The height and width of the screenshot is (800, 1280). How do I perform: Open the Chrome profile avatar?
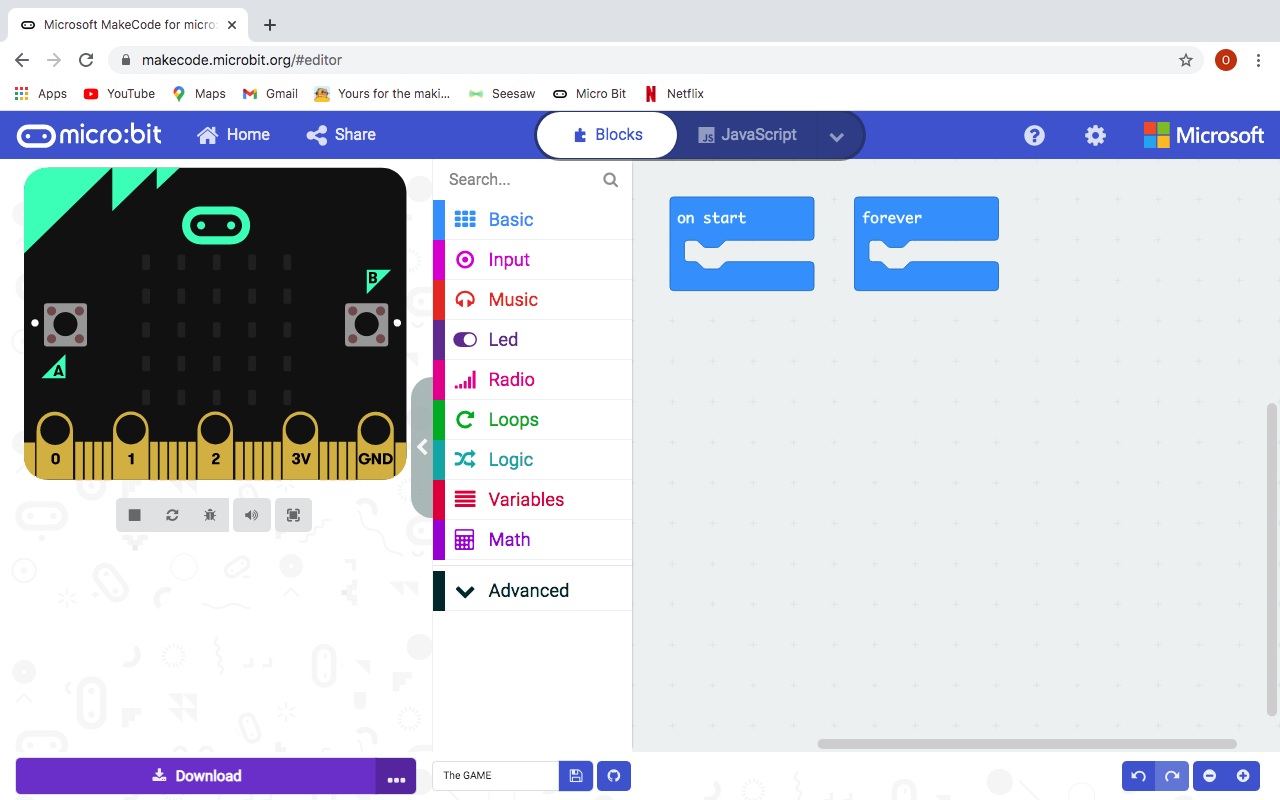pos(1226,60)
